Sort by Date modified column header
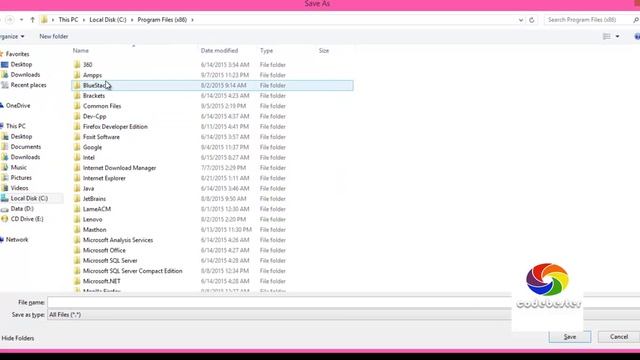Screen dimensions: 640x360 pos(219,51)
